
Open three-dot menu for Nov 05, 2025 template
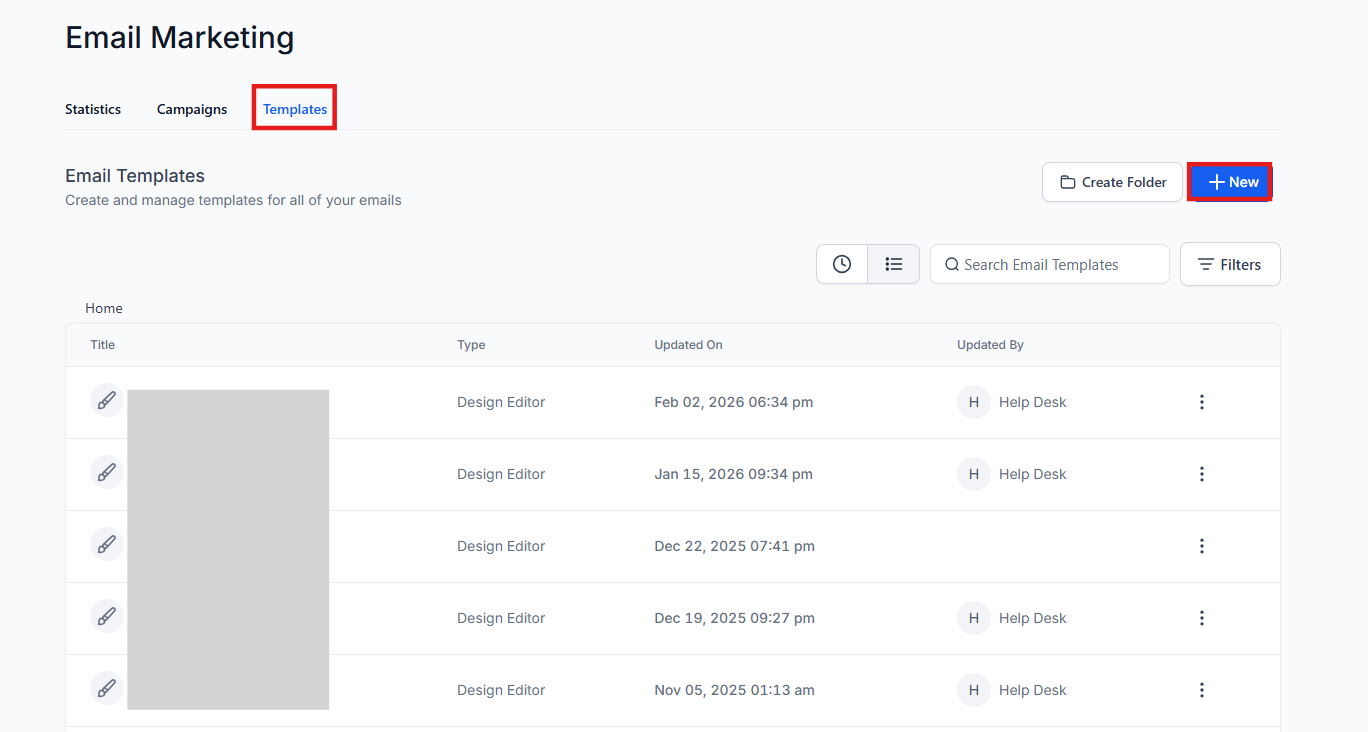click(1201, 690)
